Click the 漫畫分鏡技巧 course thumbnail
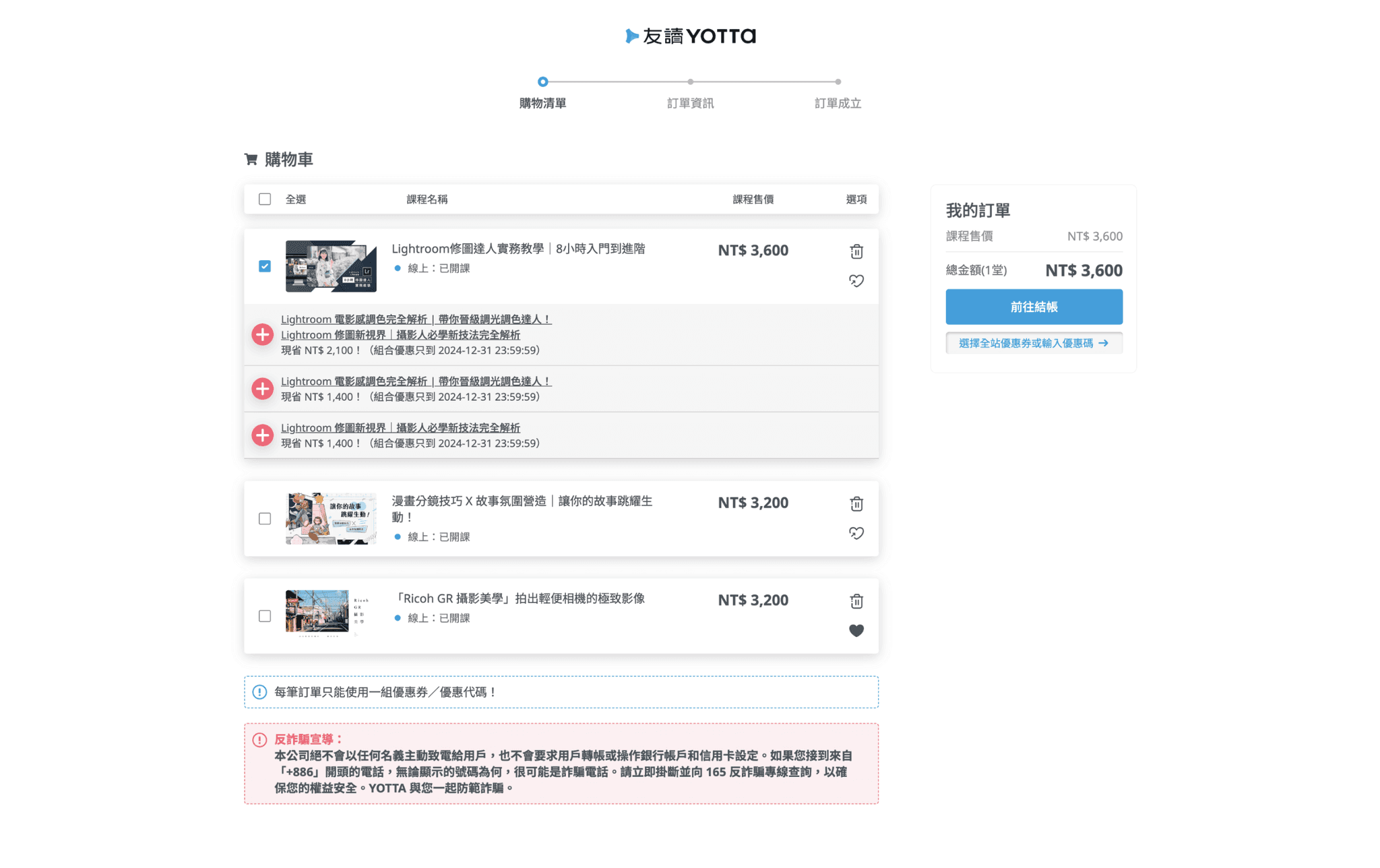1380x868 pixels. coord(331,518)
